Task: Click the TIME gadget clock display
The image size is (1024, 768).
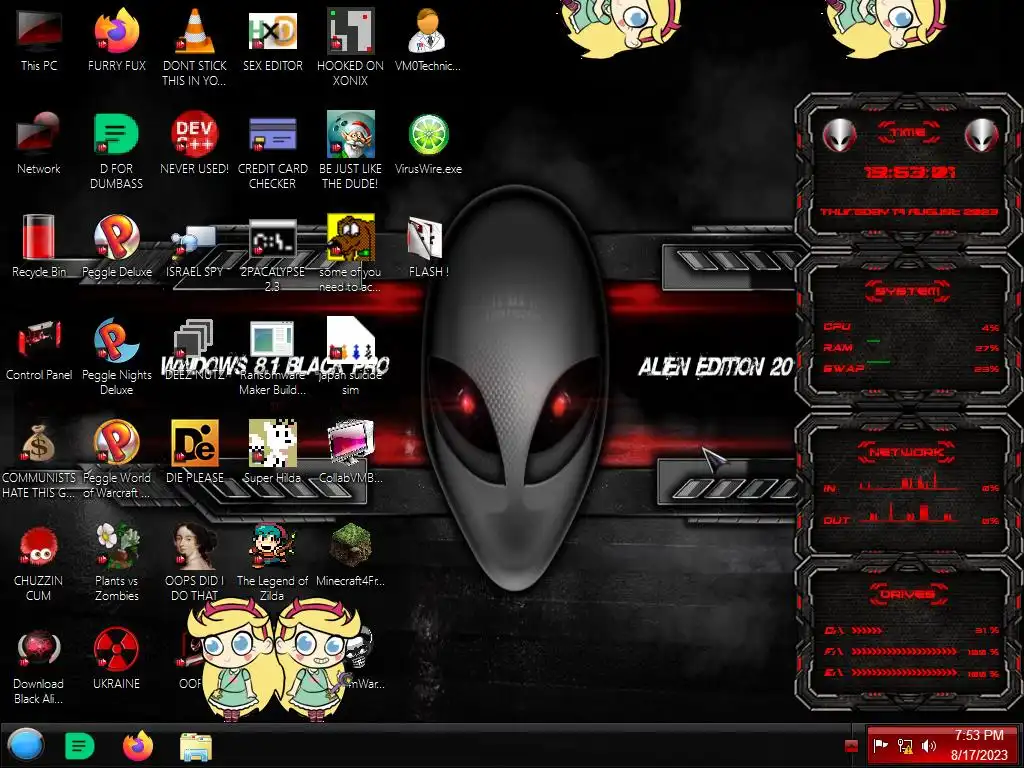Action: pos(910,172)
